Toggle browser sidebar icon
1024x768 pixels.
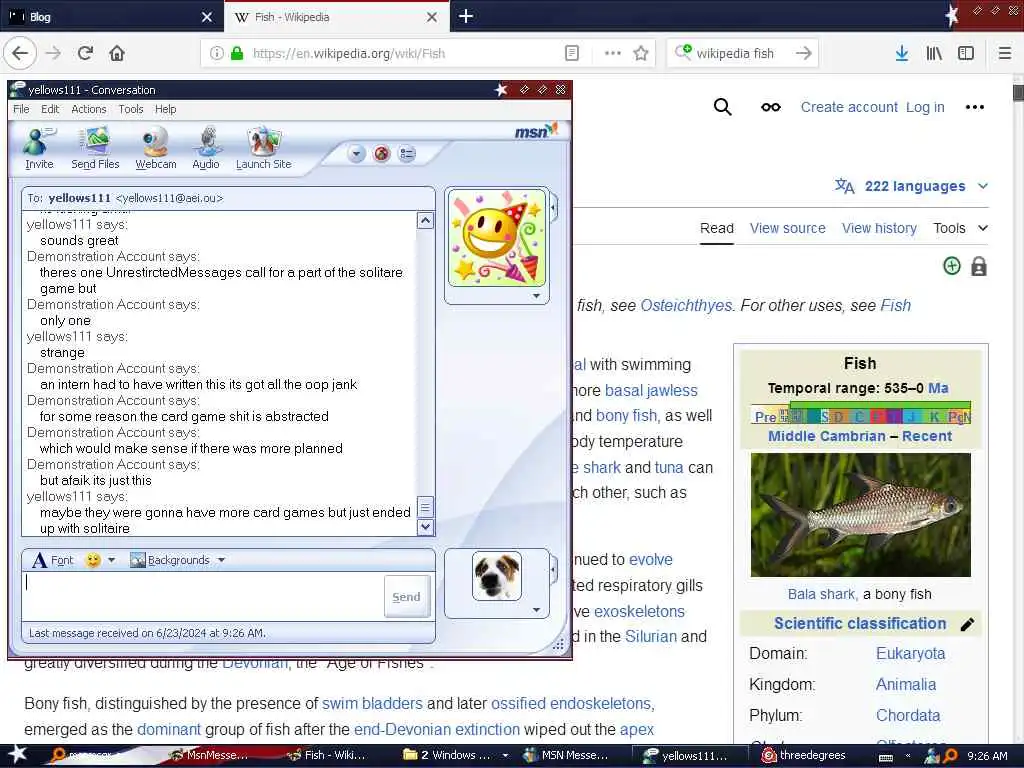(966, 53)
